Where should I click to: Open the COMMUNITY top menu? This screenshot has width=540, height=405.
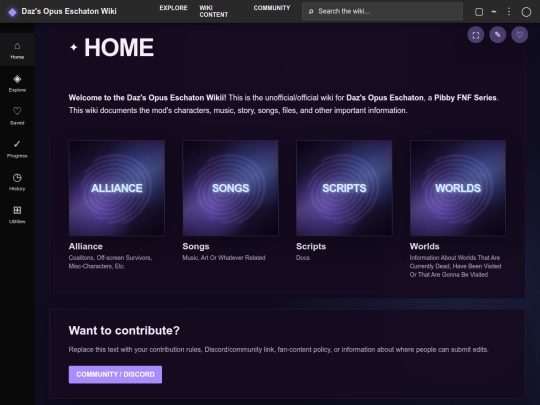coord(272,8)
